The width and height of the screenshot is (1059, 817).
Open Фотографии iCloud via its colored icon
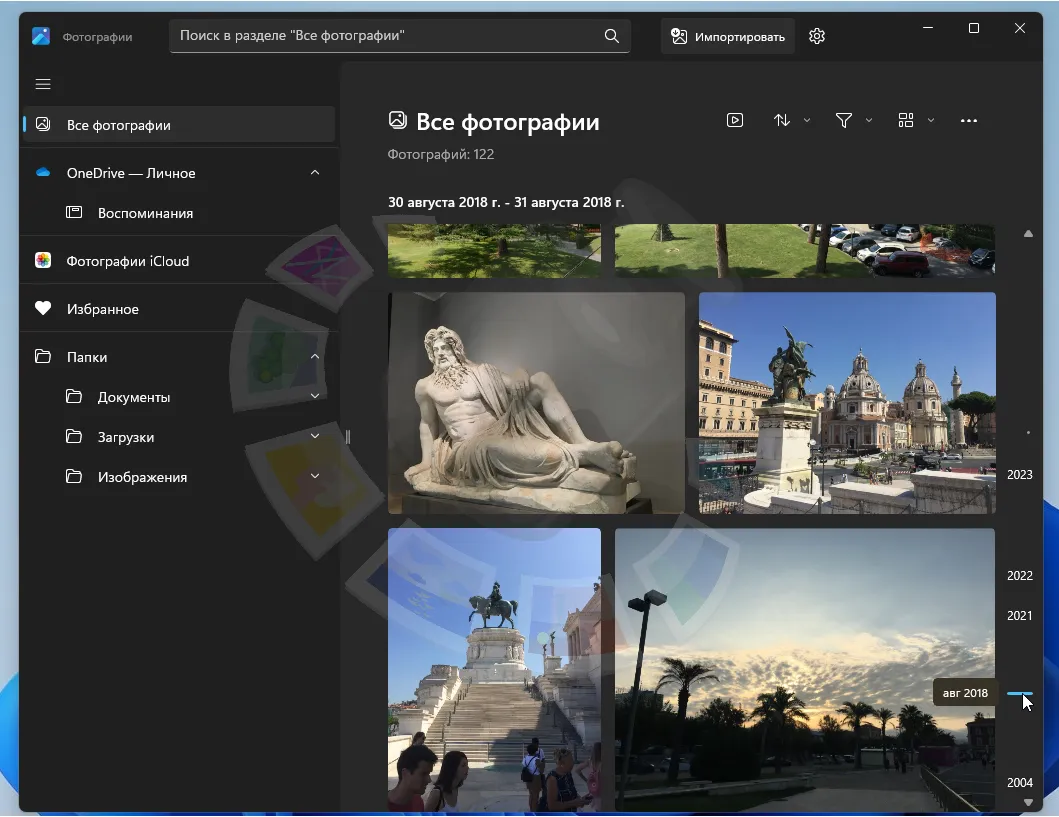point(42,260)
